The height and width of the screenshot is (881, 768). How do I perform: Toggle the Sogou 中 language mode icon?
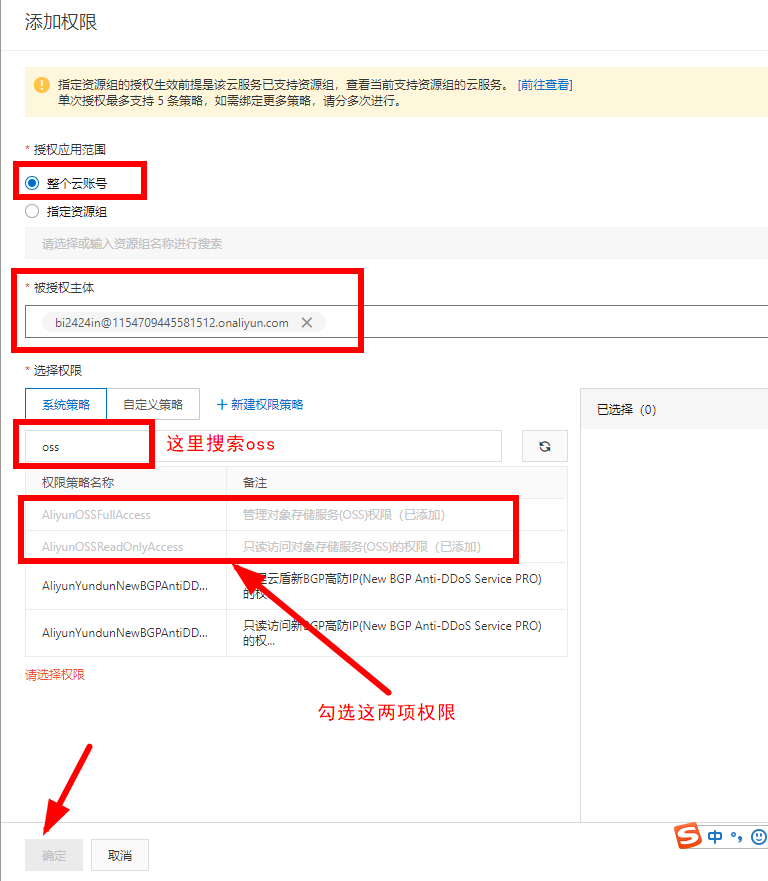[x=715, y=837]
